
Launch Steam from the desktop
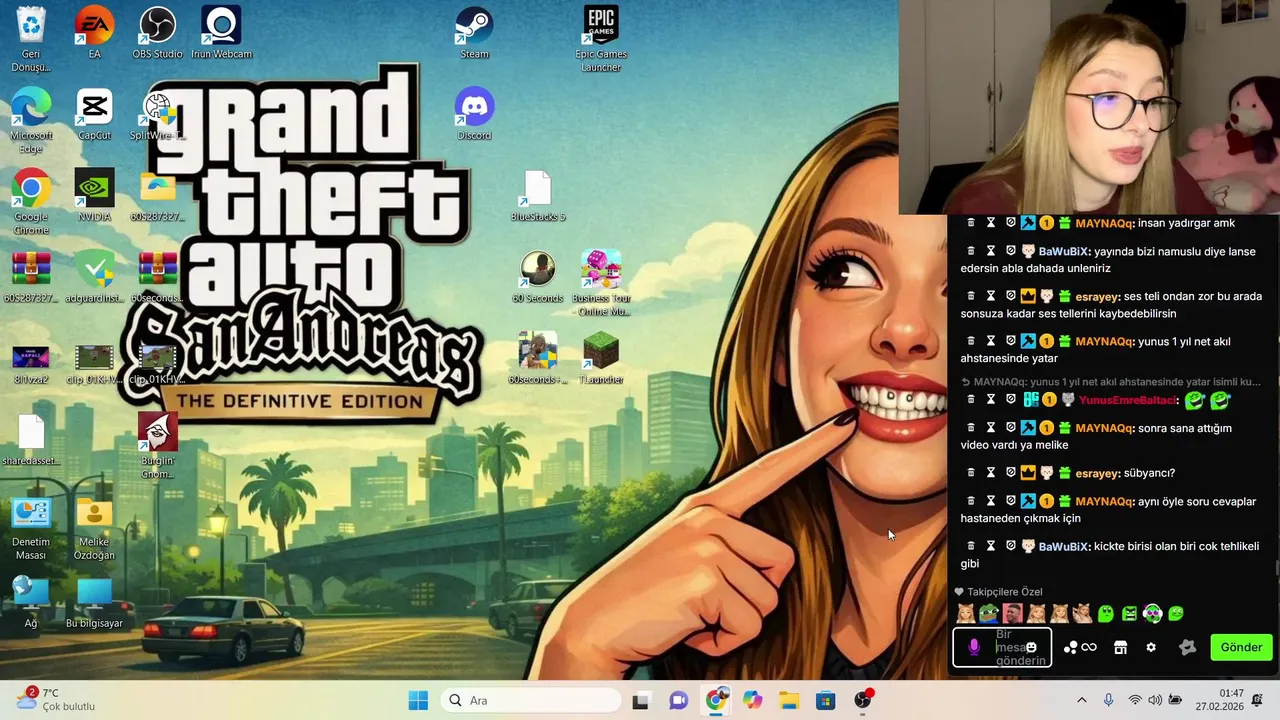point(474,32)
